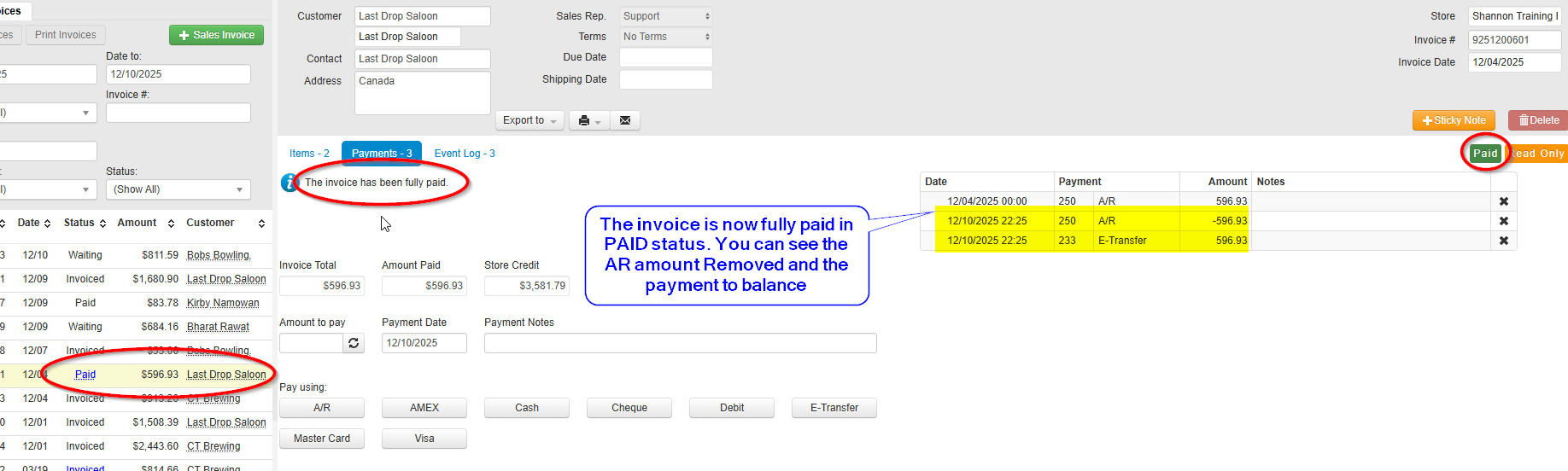1568x471 pixels.
Task: Click the orange Read Only badge
Action: [1537, 154]
